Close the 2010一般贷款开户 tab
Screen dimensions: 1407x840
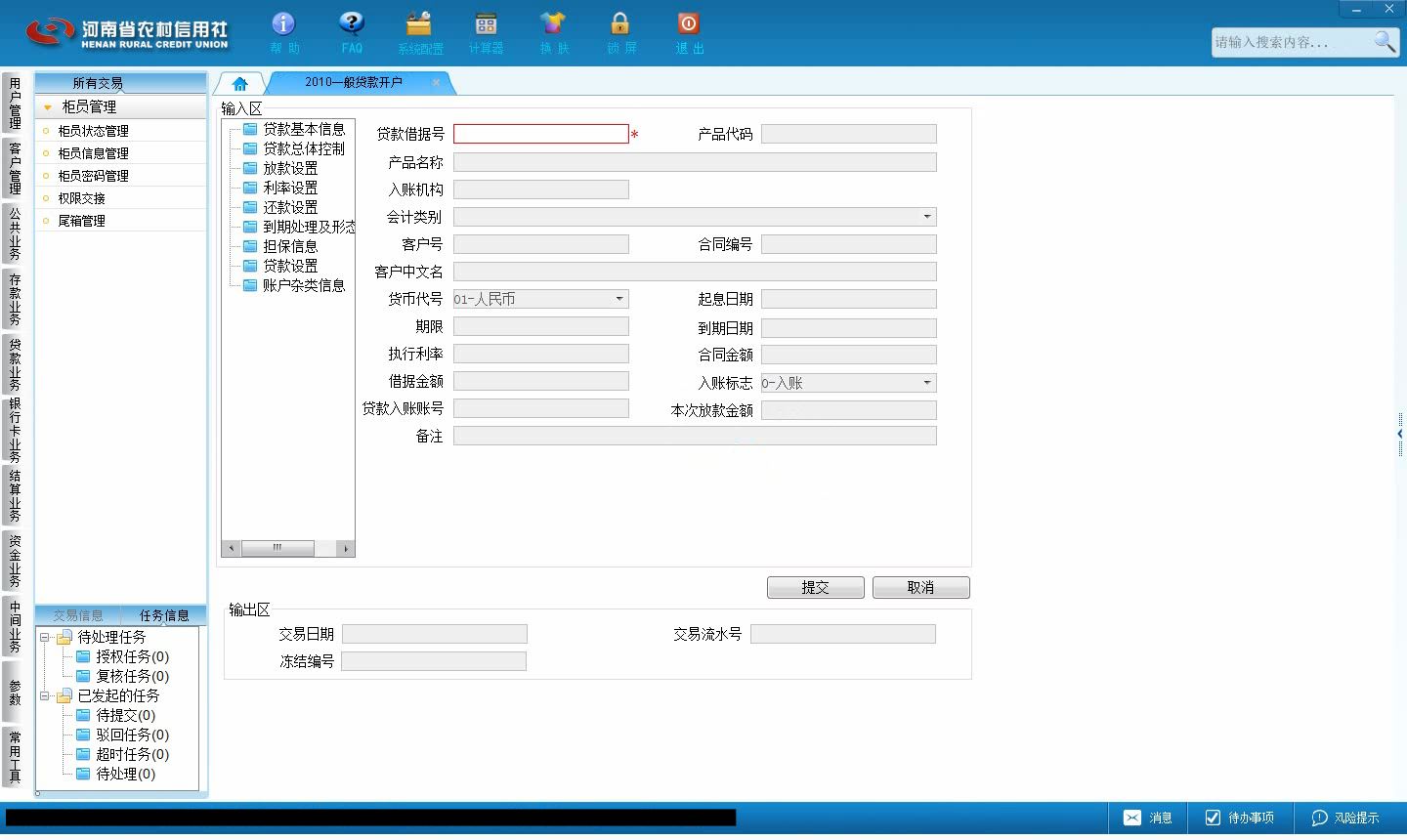[x=436, y=83]
